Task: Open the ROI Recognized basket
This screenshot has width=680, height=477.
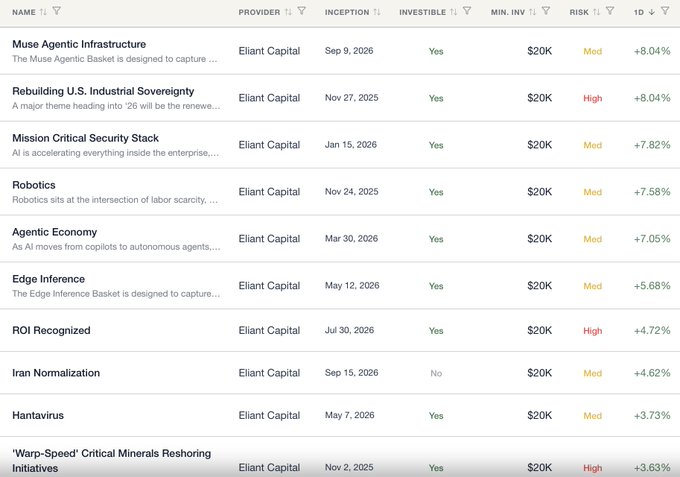Action: point(51,330)
